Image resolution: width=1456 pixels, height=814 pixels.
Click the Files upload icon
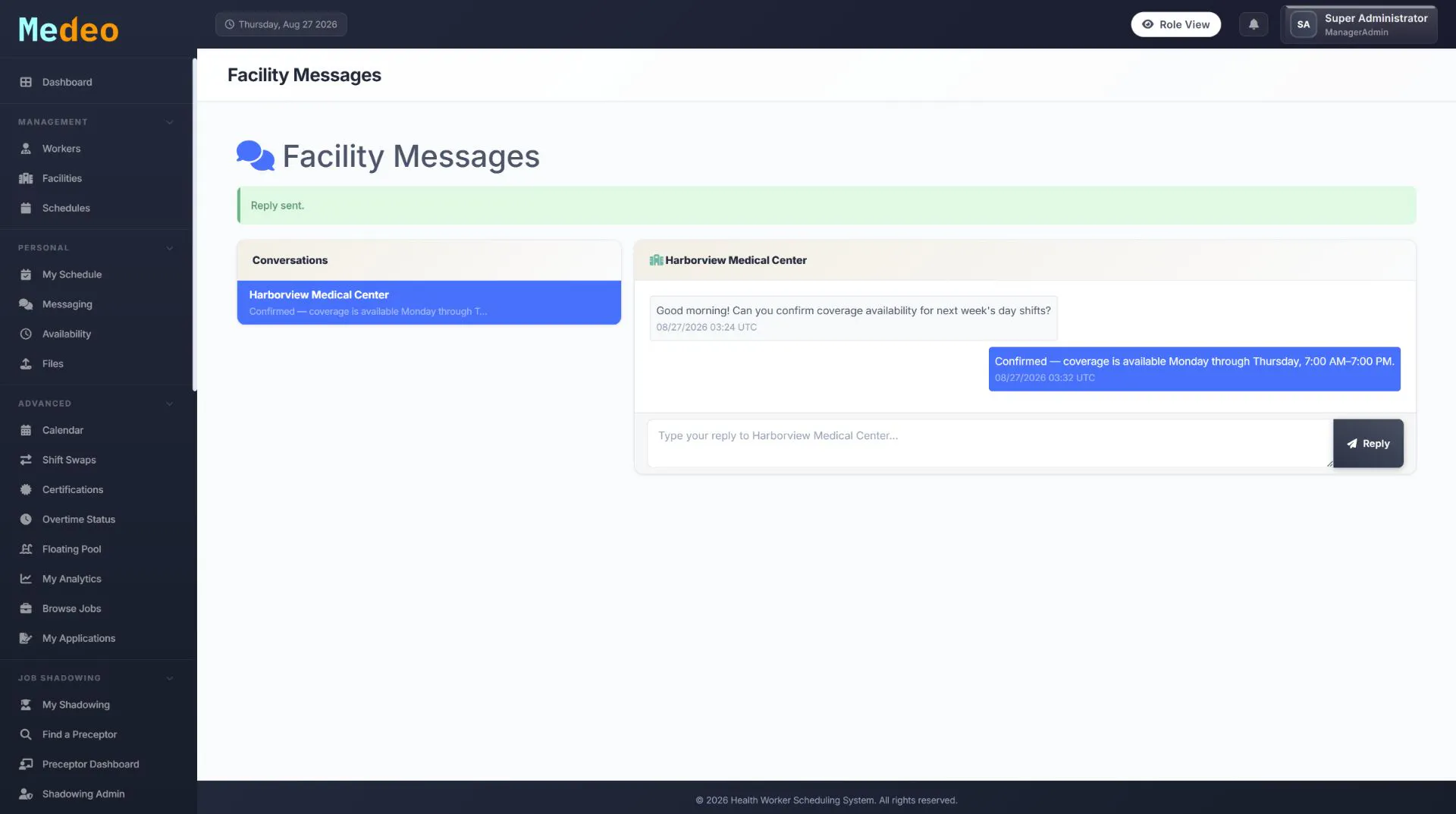[x=26, y=363]
